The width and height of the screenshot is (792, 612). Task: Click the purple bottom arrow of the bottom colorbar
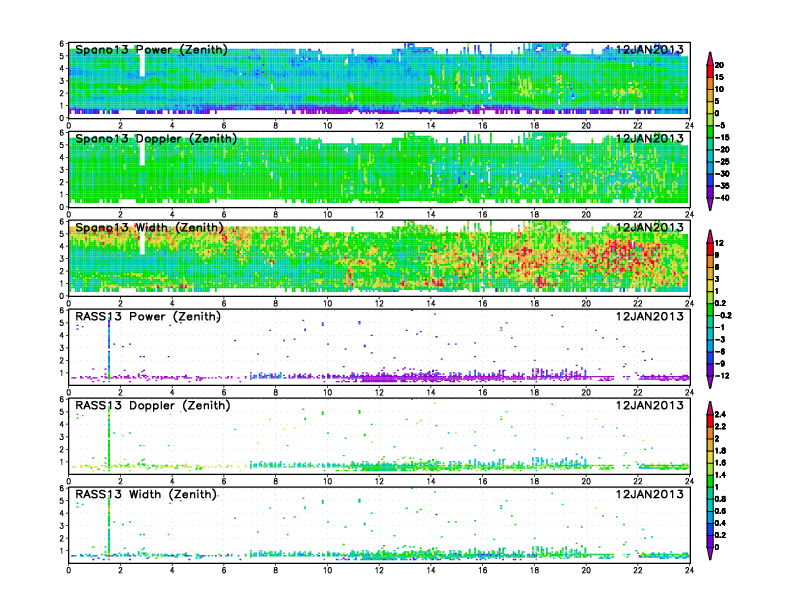coord(710,553)
